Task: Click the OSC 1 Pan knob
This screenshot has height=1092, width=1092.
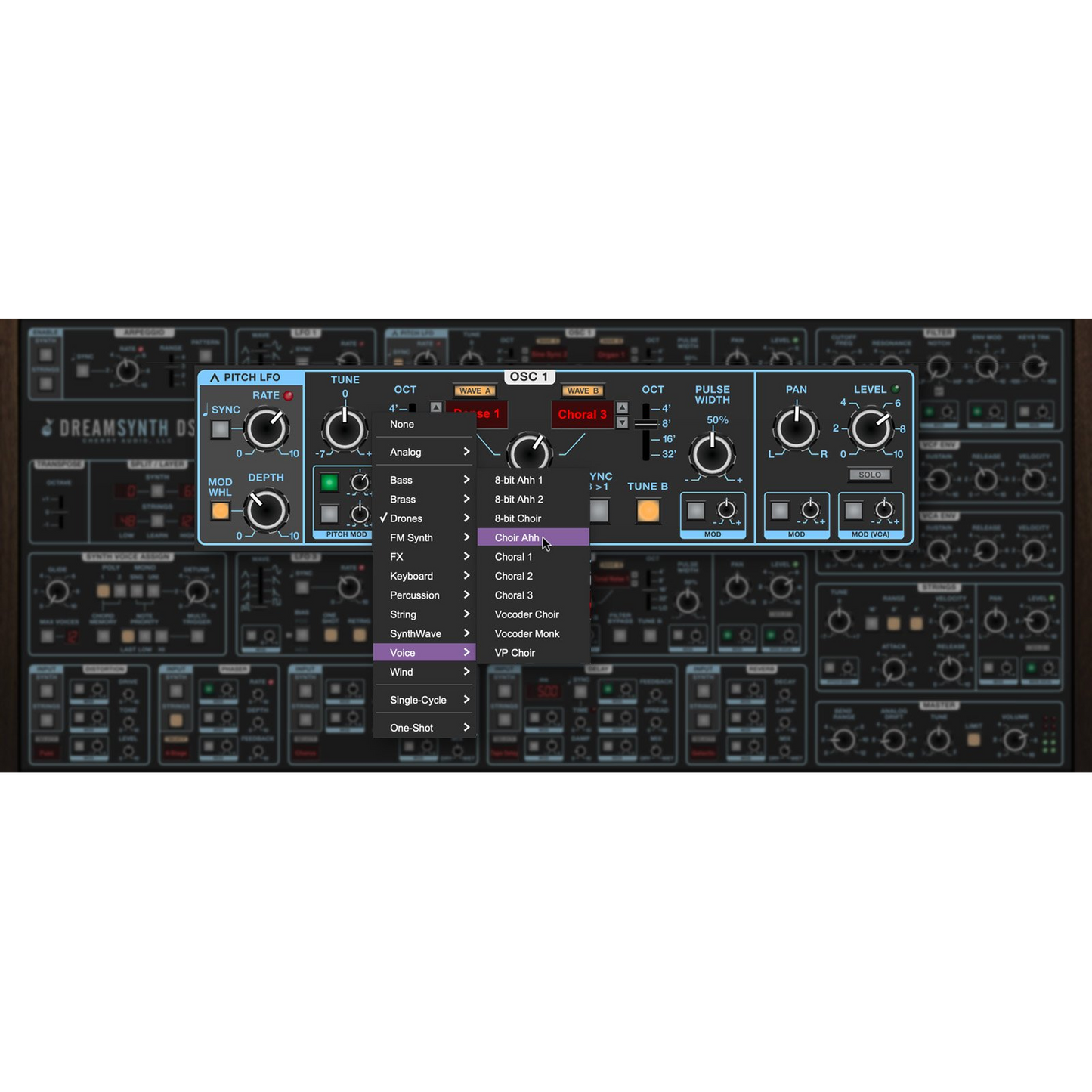Action: point(796,428)
